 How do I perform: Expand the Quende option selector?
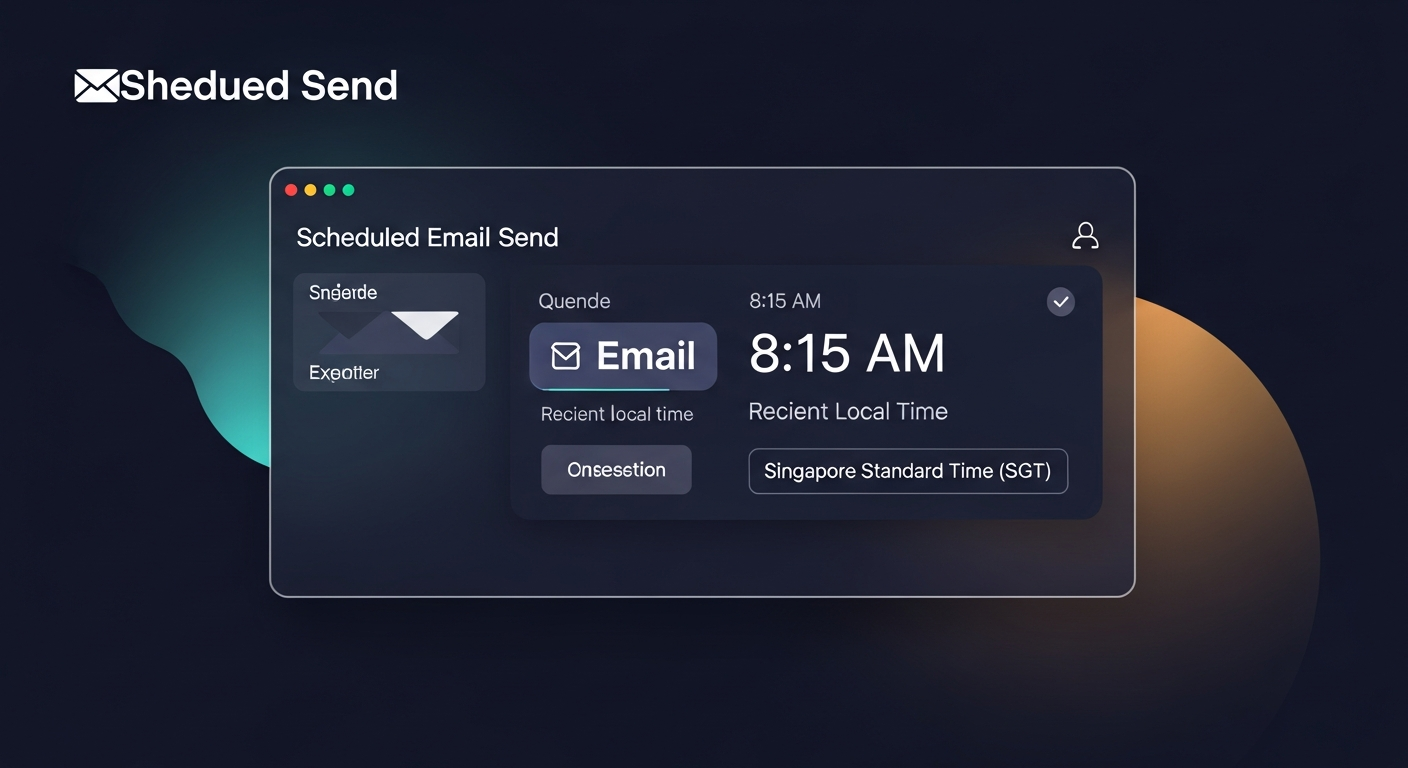tap(574, 300)
